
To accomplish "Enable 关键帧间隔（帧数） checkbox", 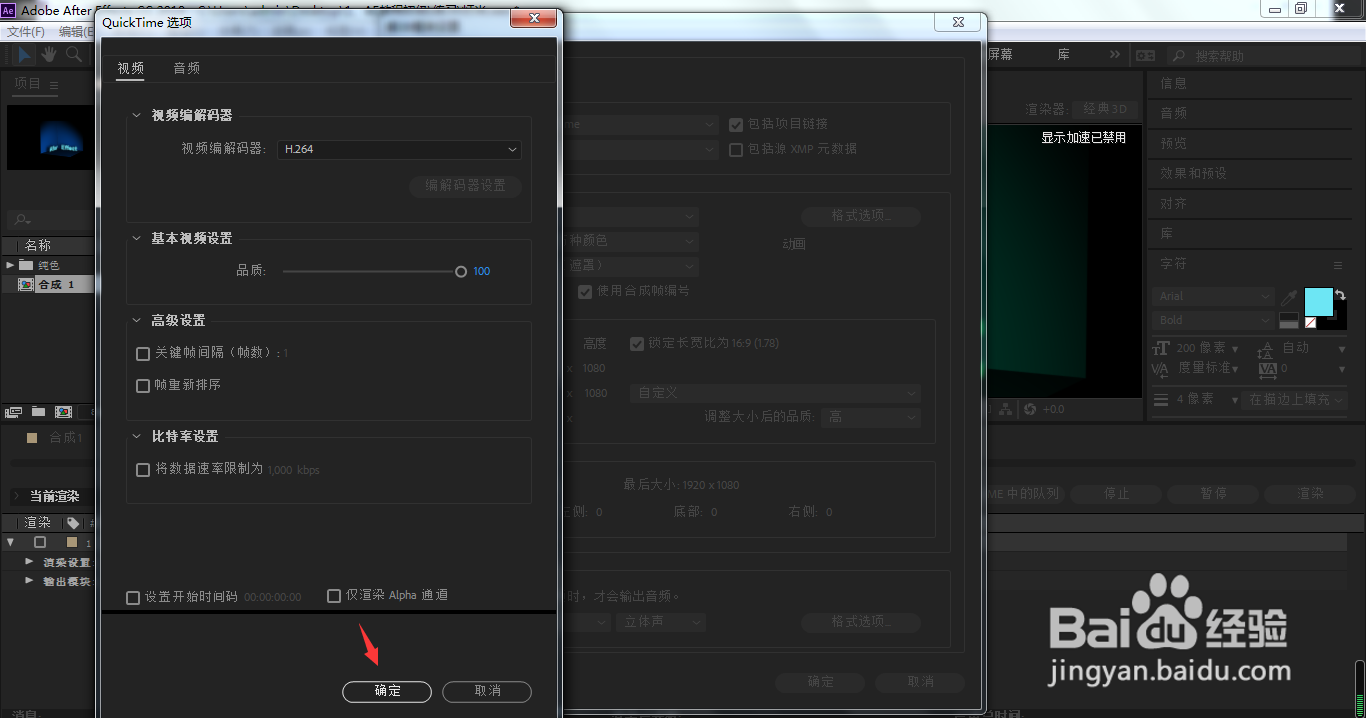I will 143,353.
